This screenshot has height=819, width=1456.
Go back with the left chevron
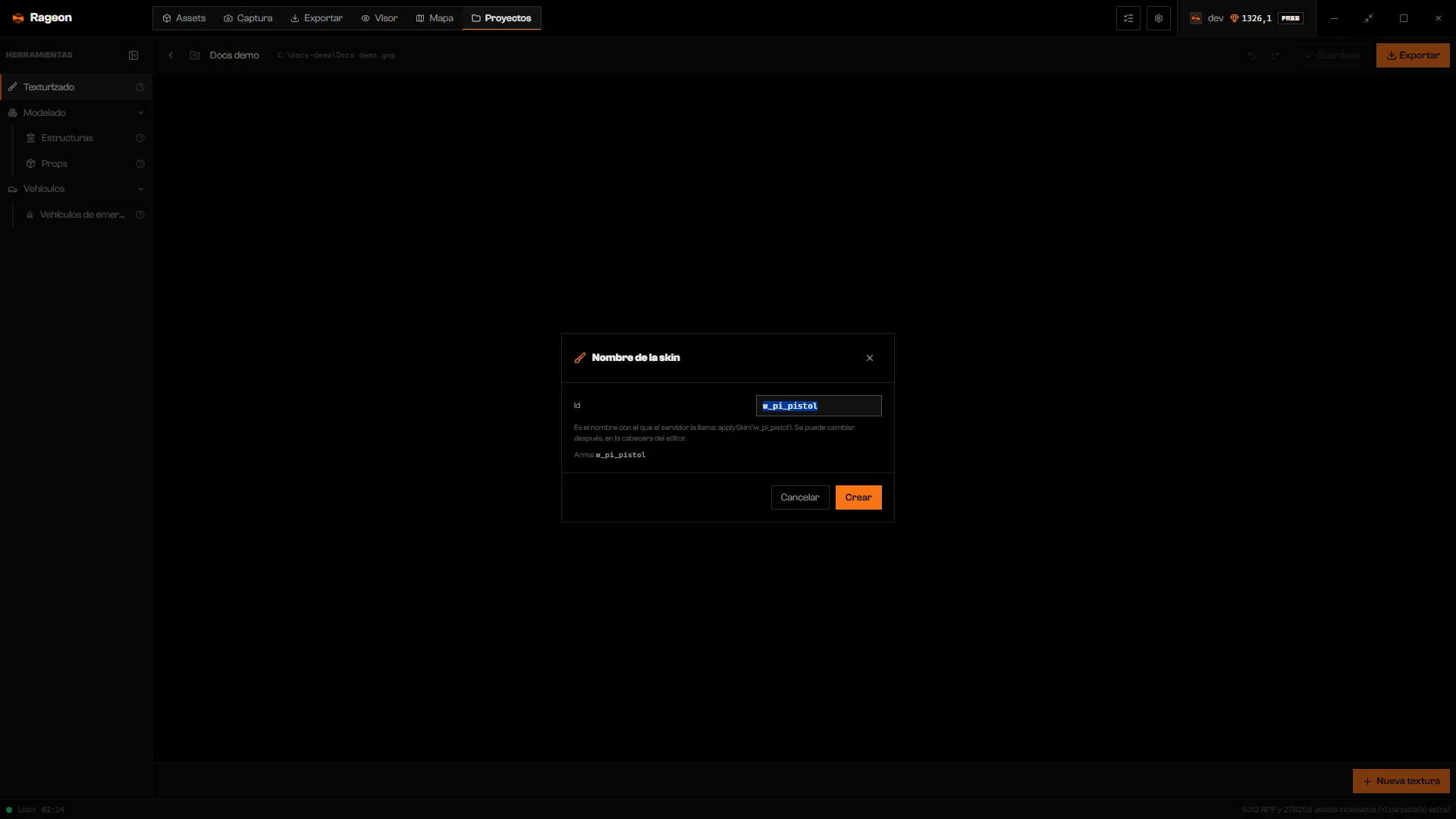171,55
